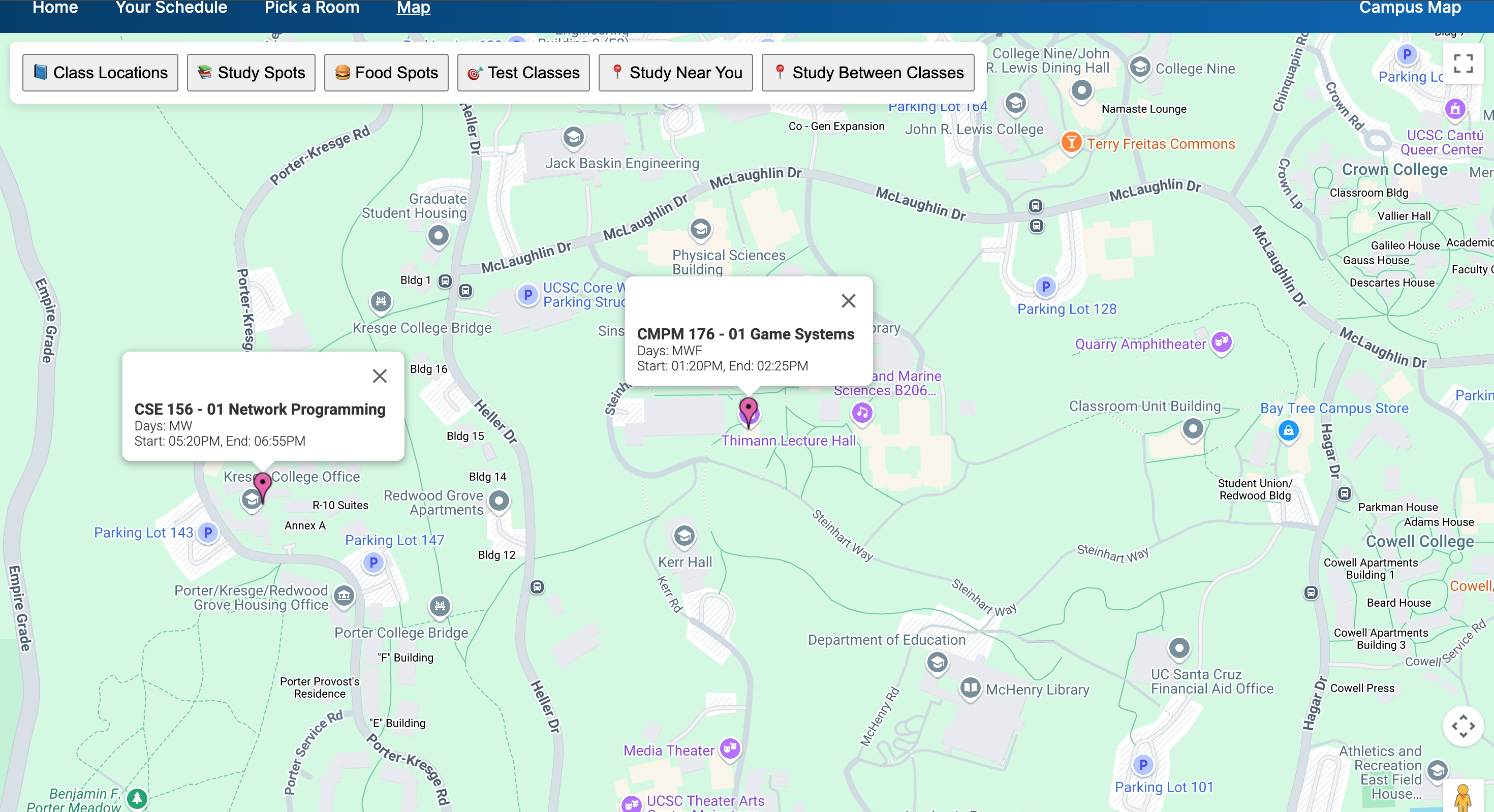Click the Media Theater icon
This screenshot has width=1494, height=812.
[x=730, y=749]
